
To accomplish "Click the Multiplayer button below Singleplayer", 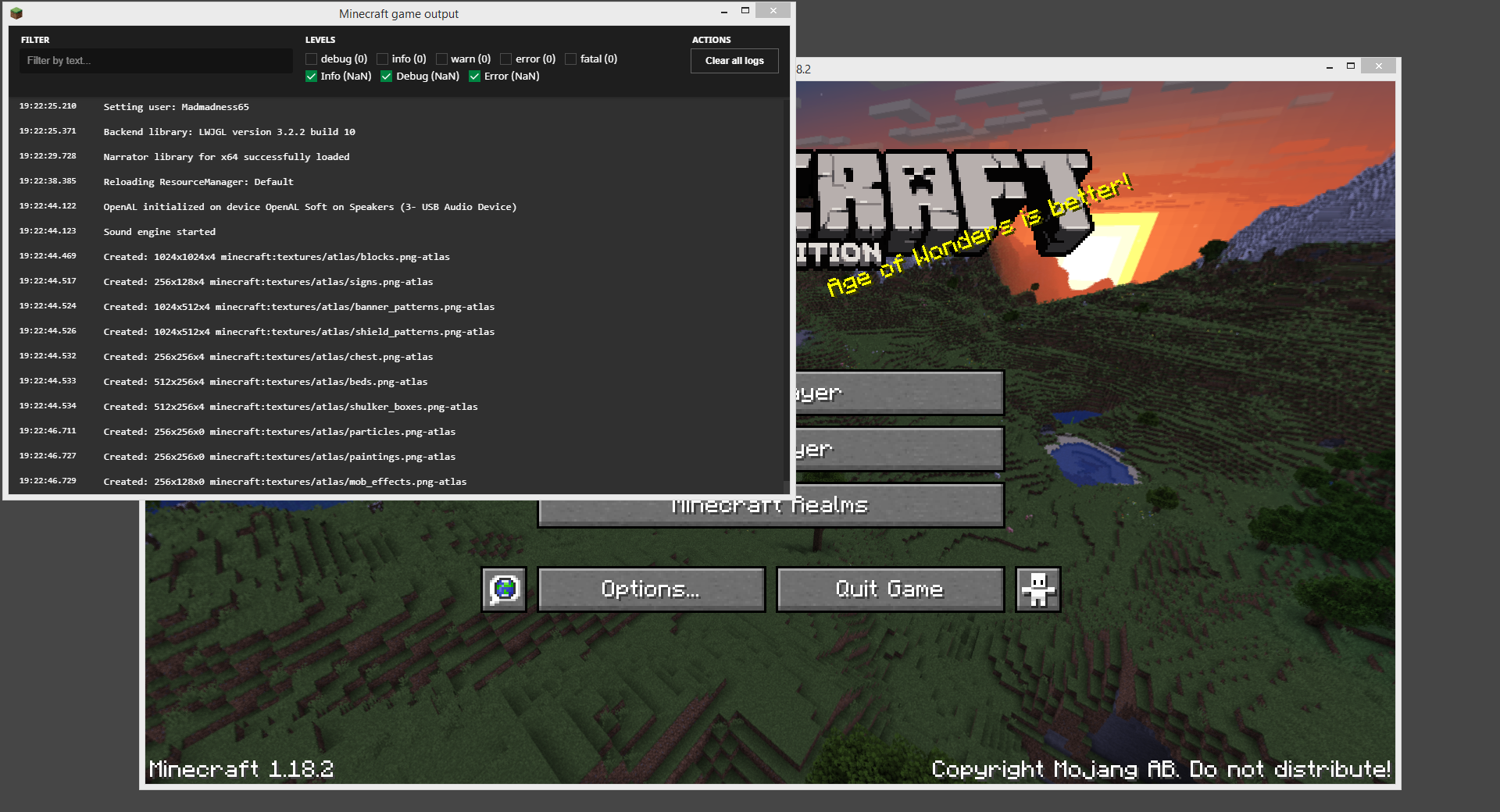I will click(899, 449).
